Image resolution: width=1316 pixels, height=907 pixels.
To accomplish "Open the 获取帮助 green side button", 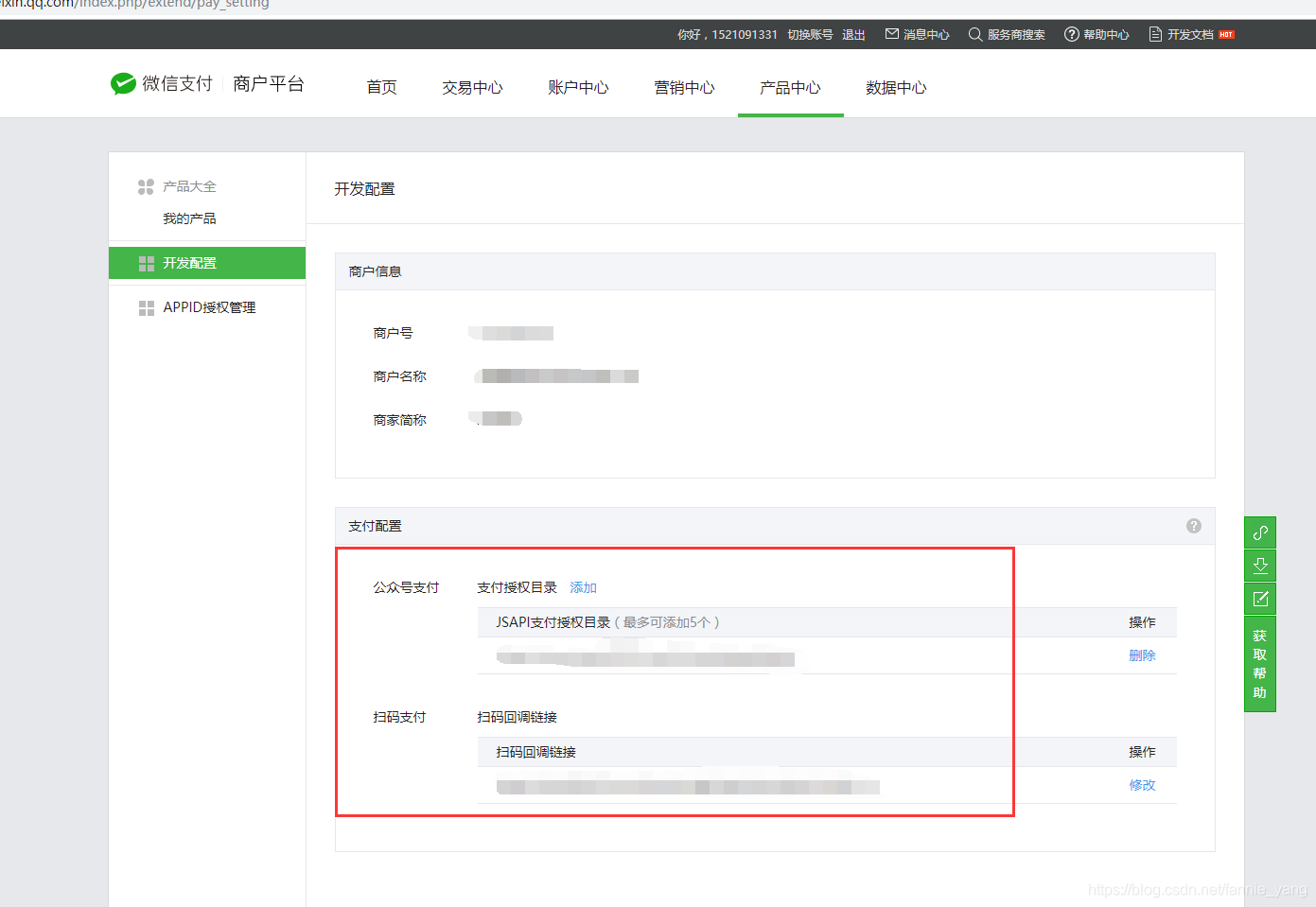I will [x=1260, y=664].
